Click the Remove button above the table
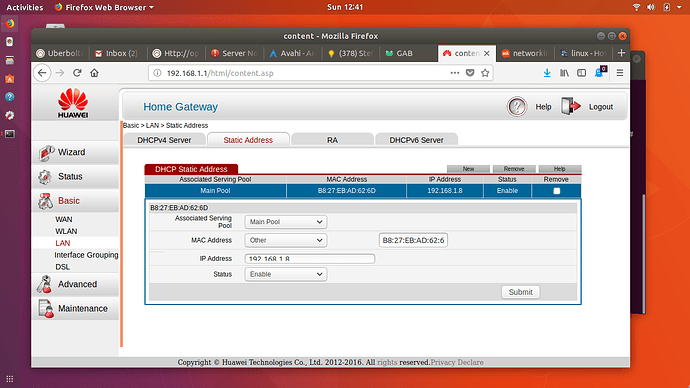The image size is (690, 388). pos(514,169)
